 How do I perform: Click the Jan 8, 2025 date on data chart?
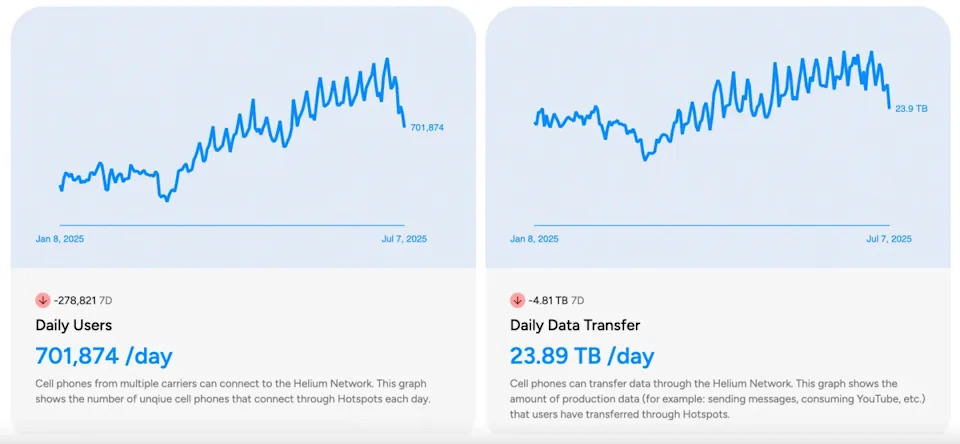(x=534, y=239)
